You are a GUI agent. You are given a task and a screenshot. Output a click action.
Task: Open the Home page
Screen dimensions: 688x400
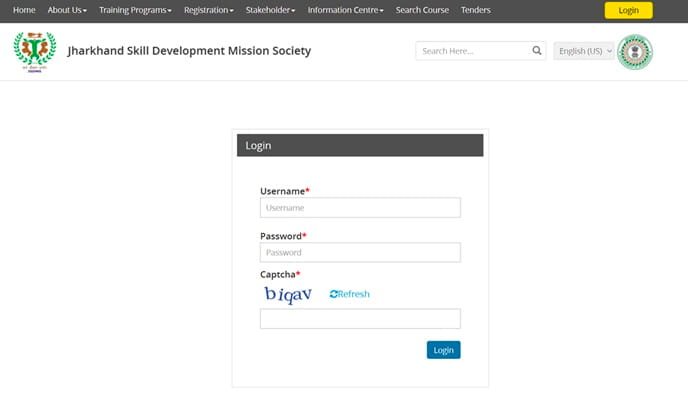coord(24,10)
